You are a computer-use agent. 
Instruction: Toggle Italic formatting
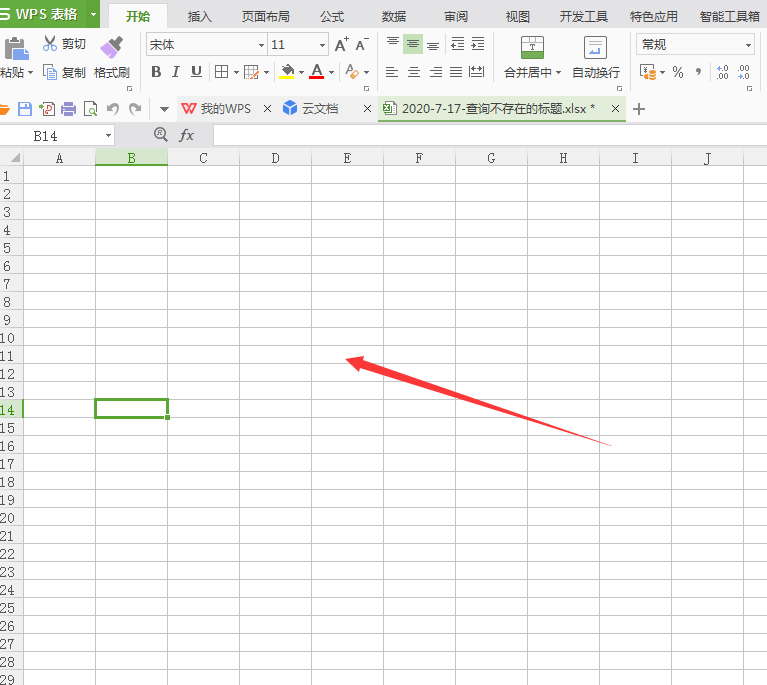point(176,72)
